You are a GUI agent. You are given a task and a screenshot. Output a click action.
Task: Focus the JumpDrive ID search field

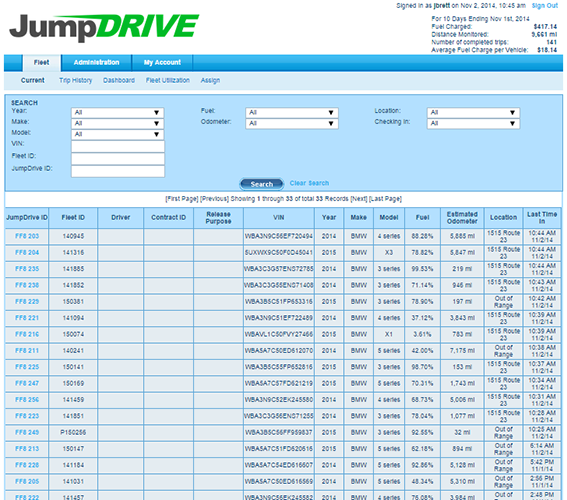click(x=118, y=171)
